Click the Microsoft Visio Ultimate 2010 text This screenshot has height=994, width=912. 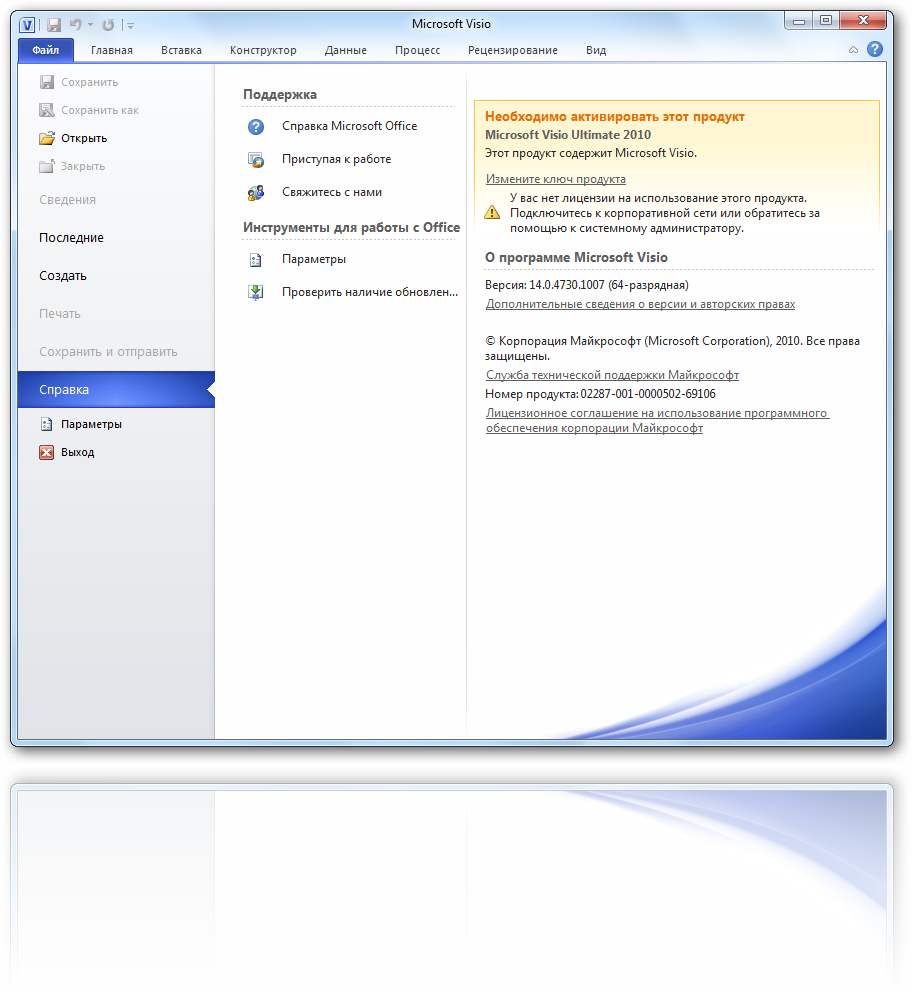click(568, 135)
